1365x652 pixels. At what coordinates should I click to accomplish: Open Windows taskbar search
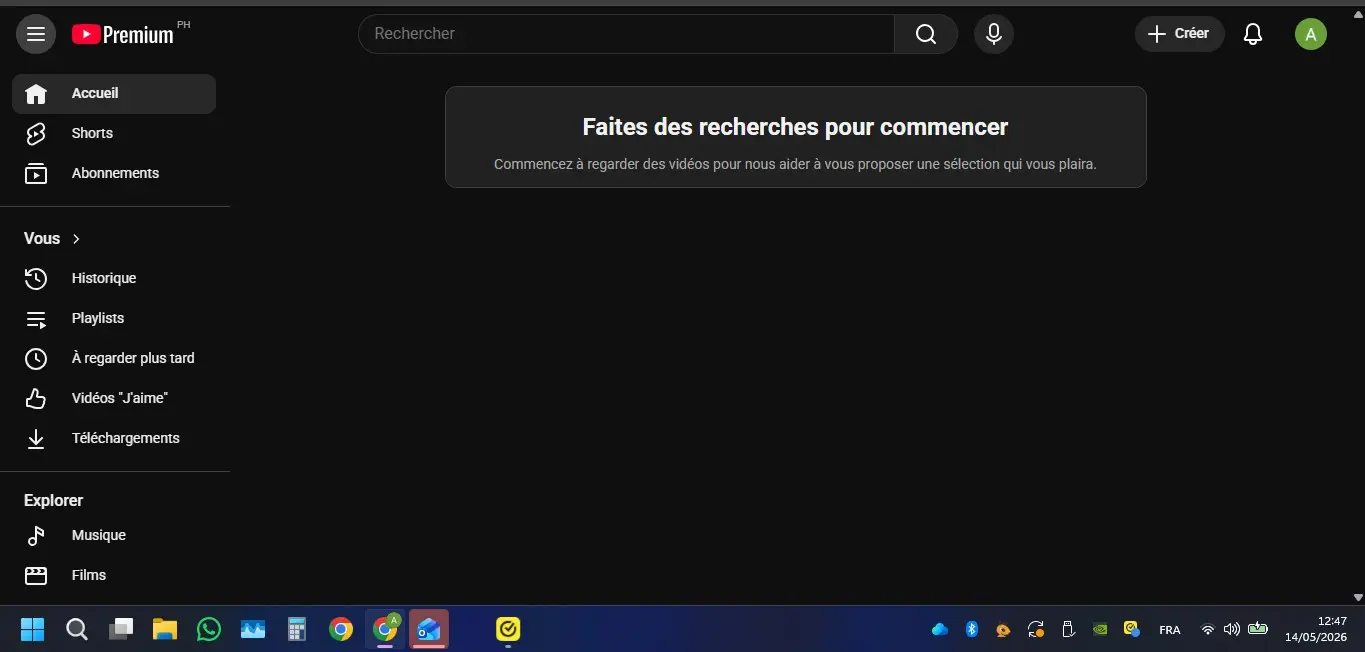click(x=77, y=629)
